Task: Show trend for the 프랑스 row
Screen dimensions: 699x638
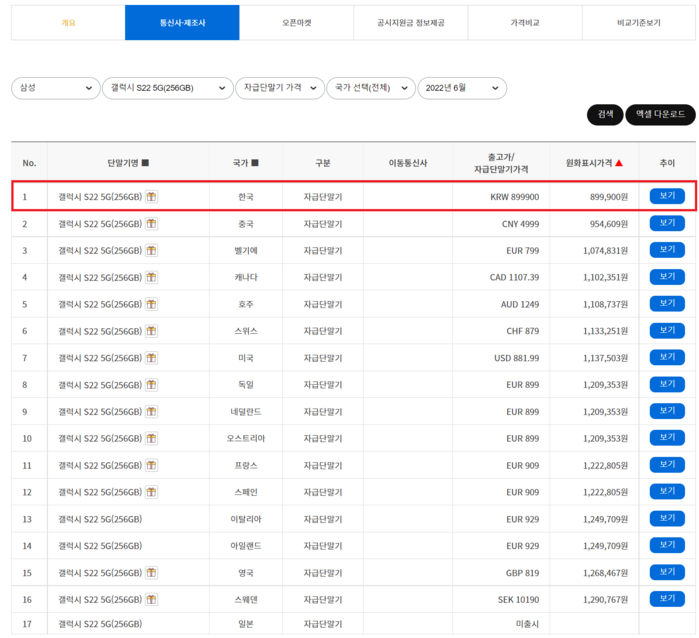Action: click(x=667, y=465)
